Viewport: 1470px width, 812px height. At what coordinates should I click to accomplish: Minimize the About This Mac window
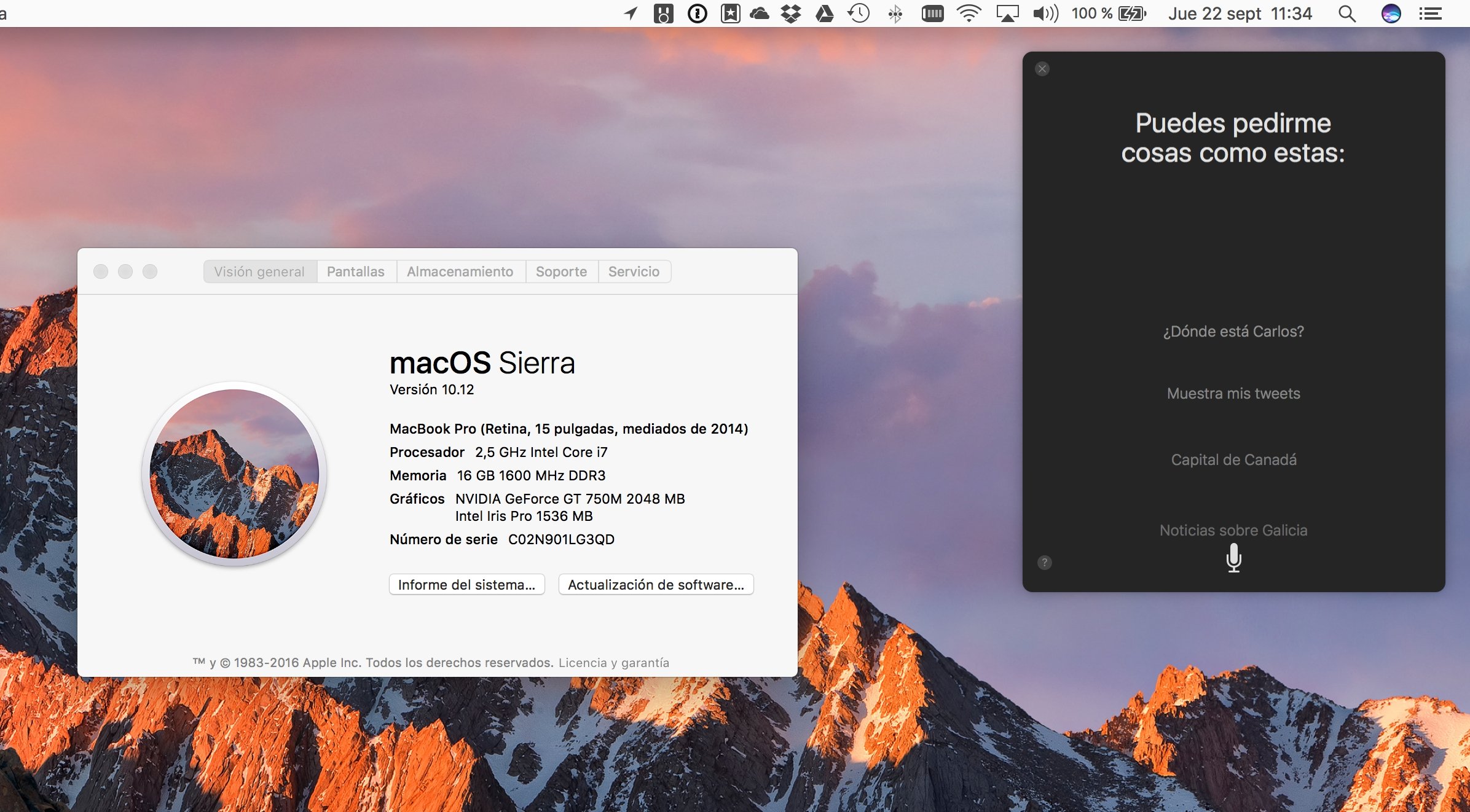125,271
